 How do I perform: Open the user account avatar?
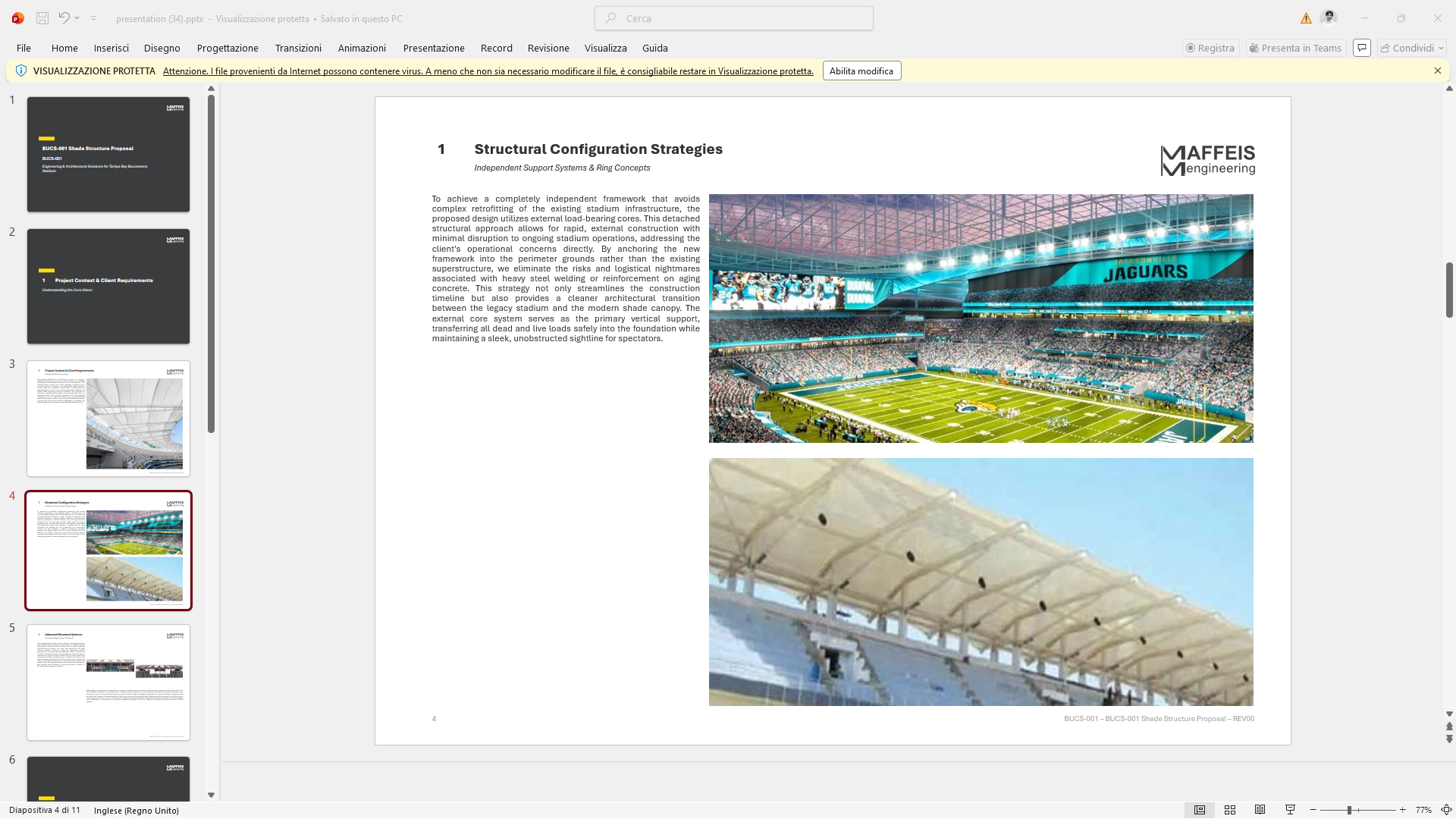point(1329,17)
